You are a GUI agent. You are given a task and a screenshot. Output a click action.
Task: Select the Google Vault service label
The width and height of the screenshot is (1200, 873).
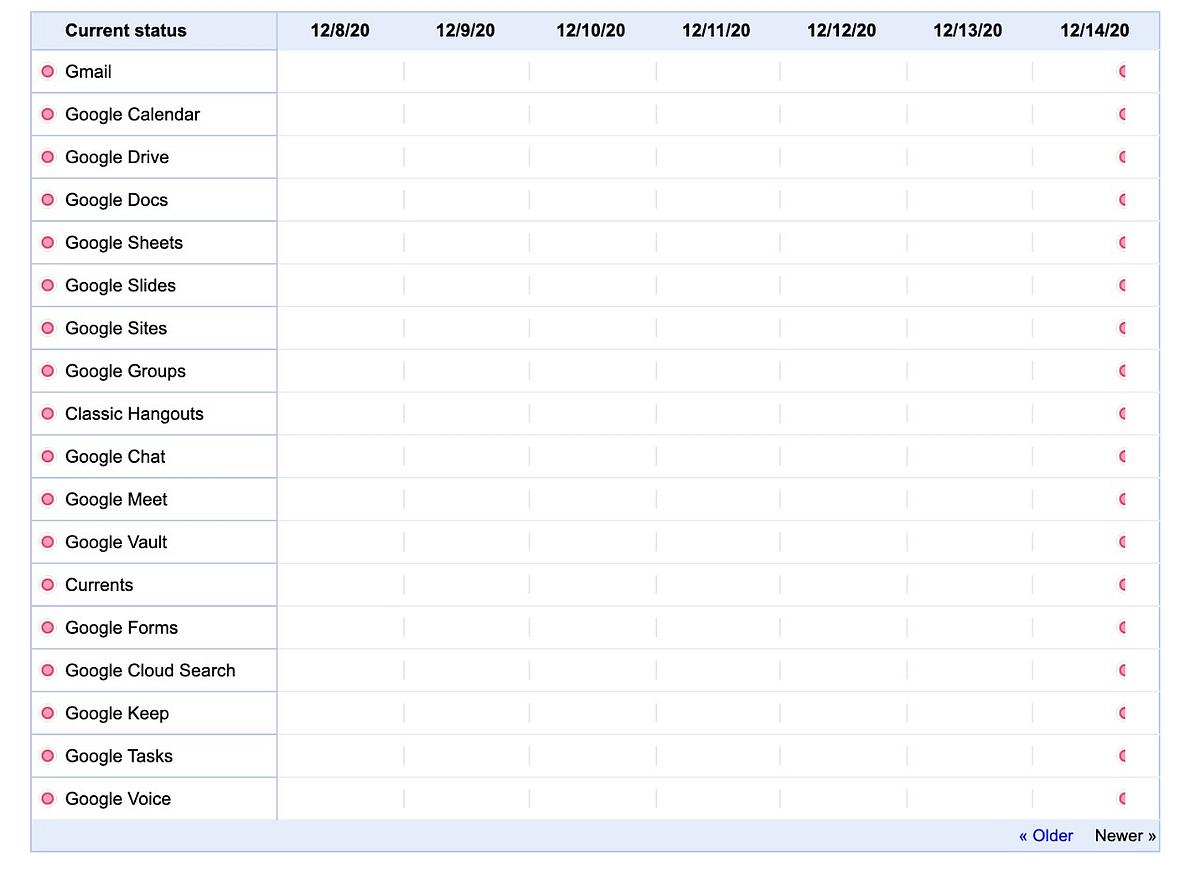(116, 542)
